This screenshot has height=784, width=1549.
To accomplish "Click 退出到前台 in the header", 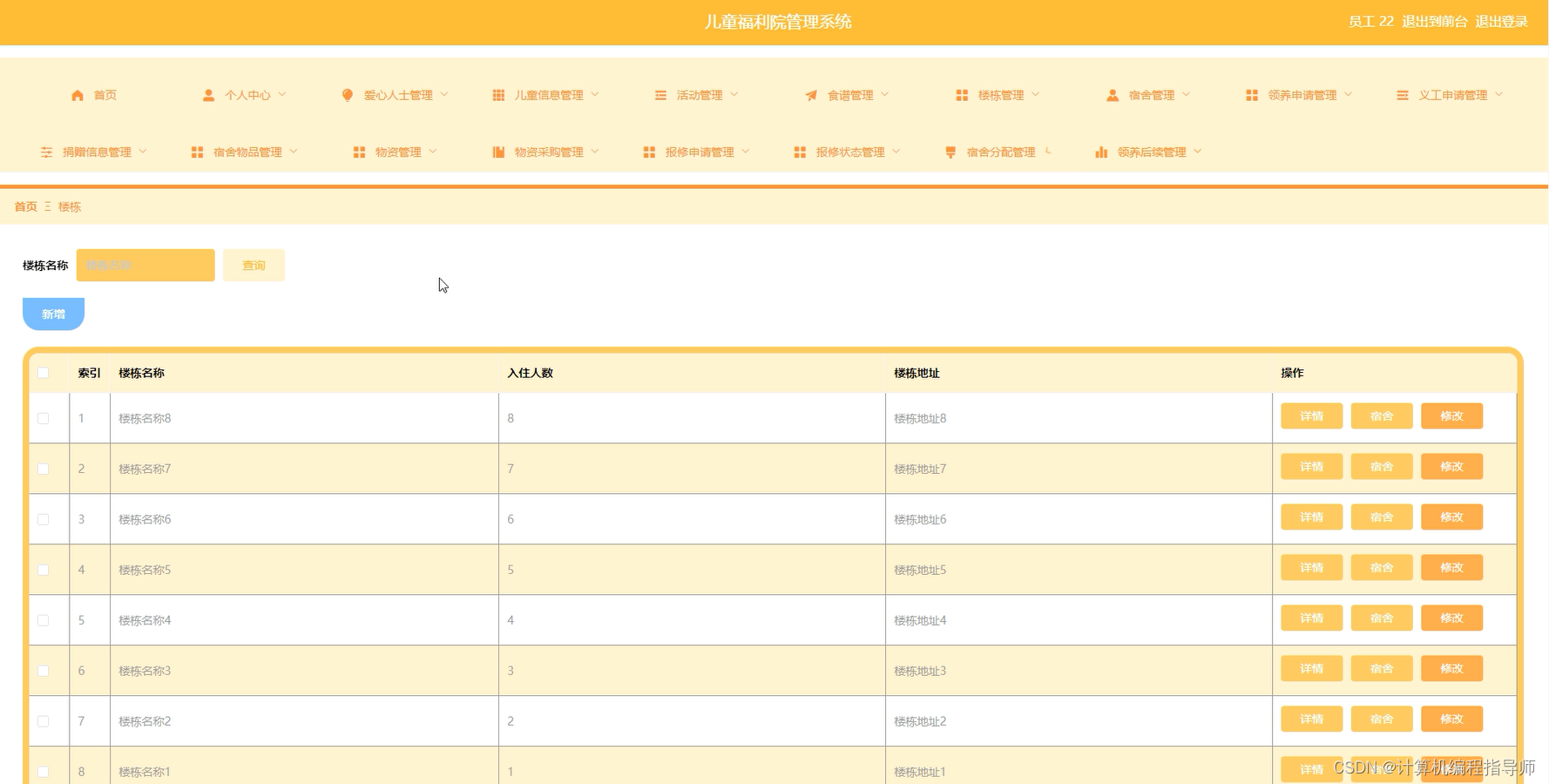I will [x=1434, y=22].
